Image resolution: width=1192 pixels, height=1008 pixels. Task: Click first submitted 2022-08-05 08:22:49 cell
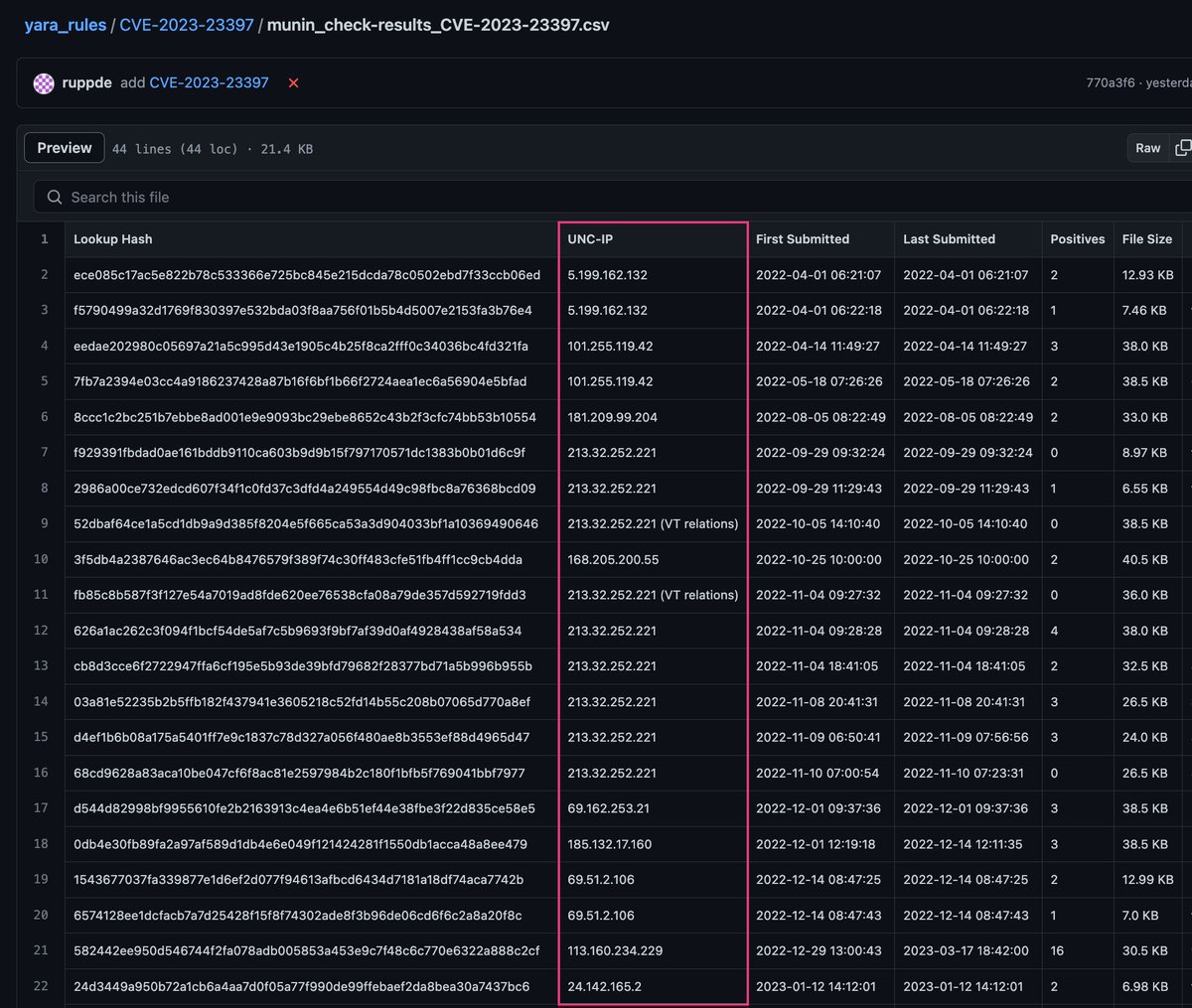[820, 417]
